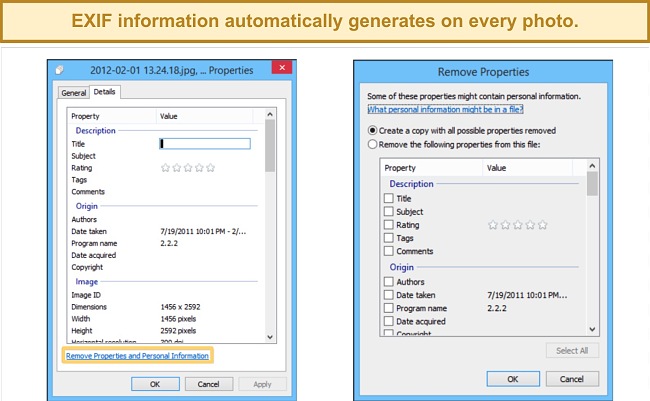Cancel the Properties dialog

coord(209,384)
